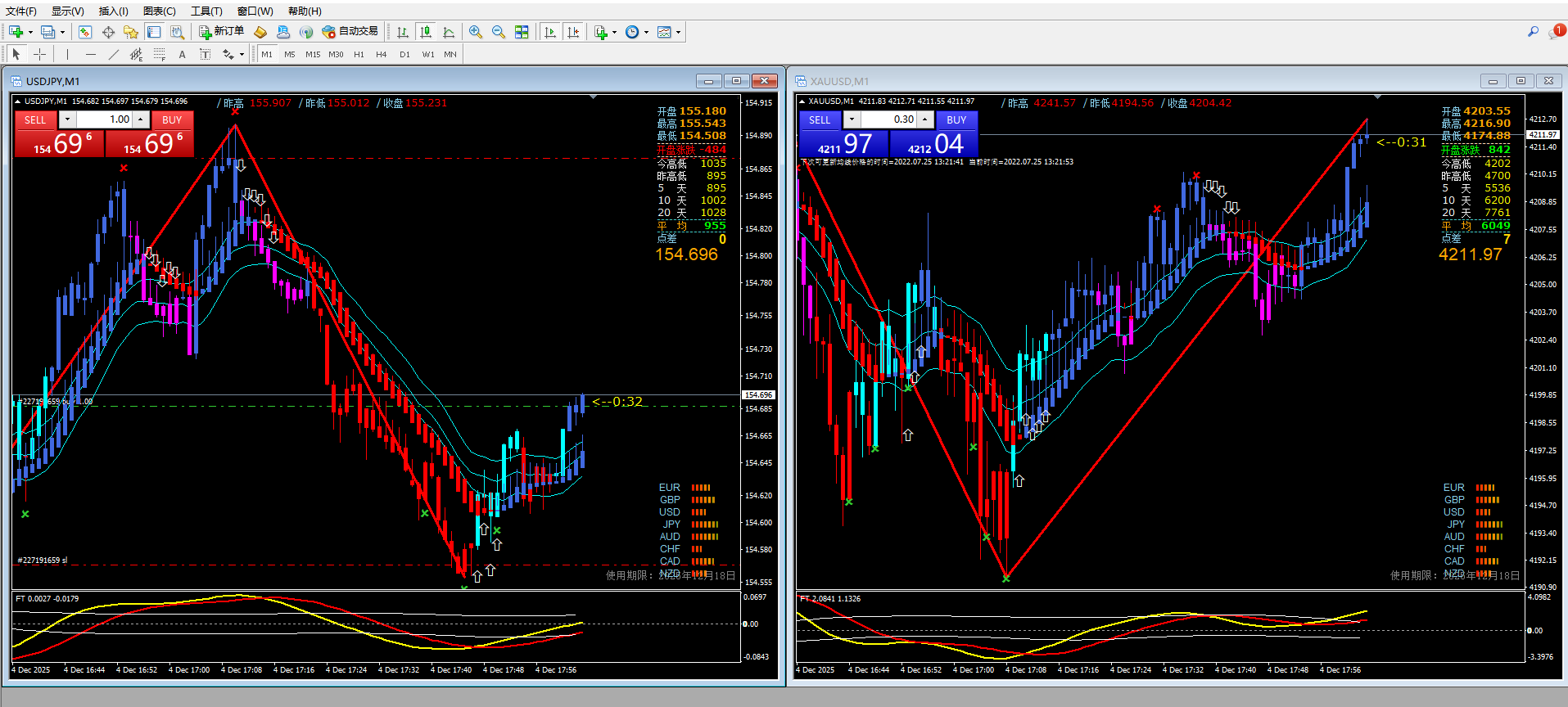The height and width of the screenshot is (707, 1568).
Task: Open the New Chart icon in toolbar
Action: (16, 32)
